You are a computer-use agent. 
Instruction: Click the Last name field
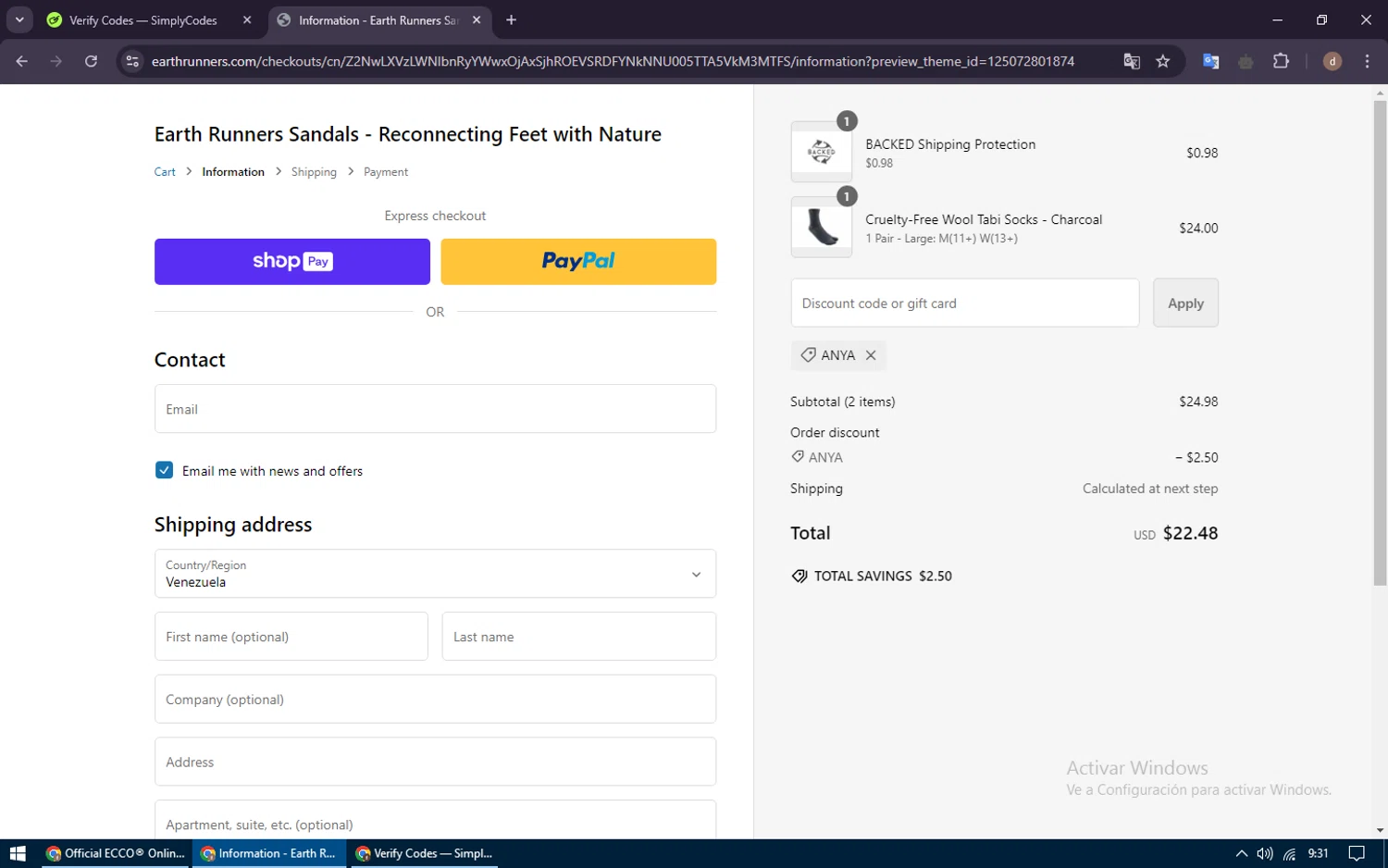[x=579, y=637]
